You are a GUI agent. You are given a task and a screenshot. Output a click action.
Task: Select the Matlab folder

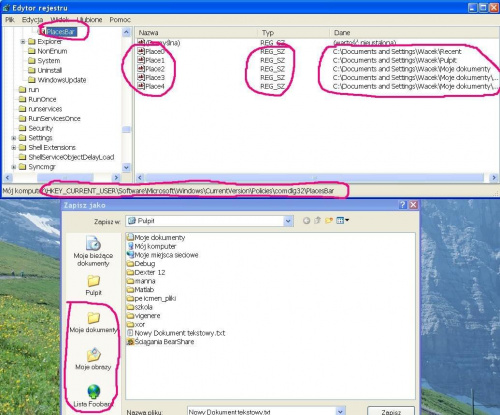click(140, 290)
